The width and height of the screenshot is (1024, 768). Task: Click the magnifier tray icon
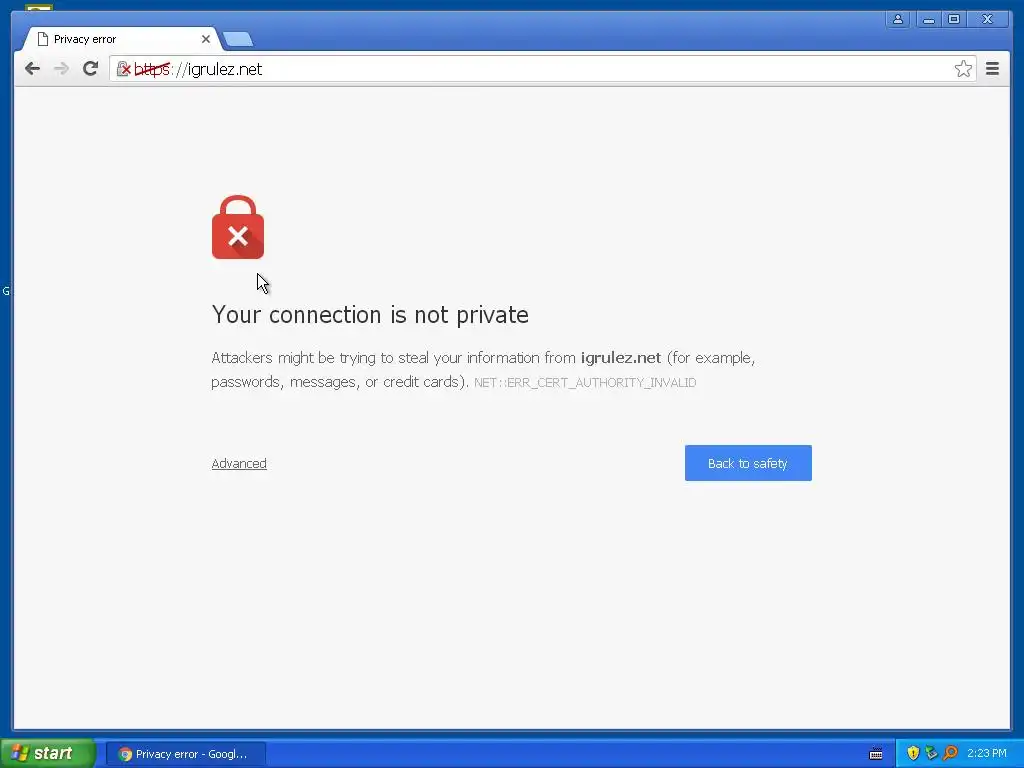(951, 754)
